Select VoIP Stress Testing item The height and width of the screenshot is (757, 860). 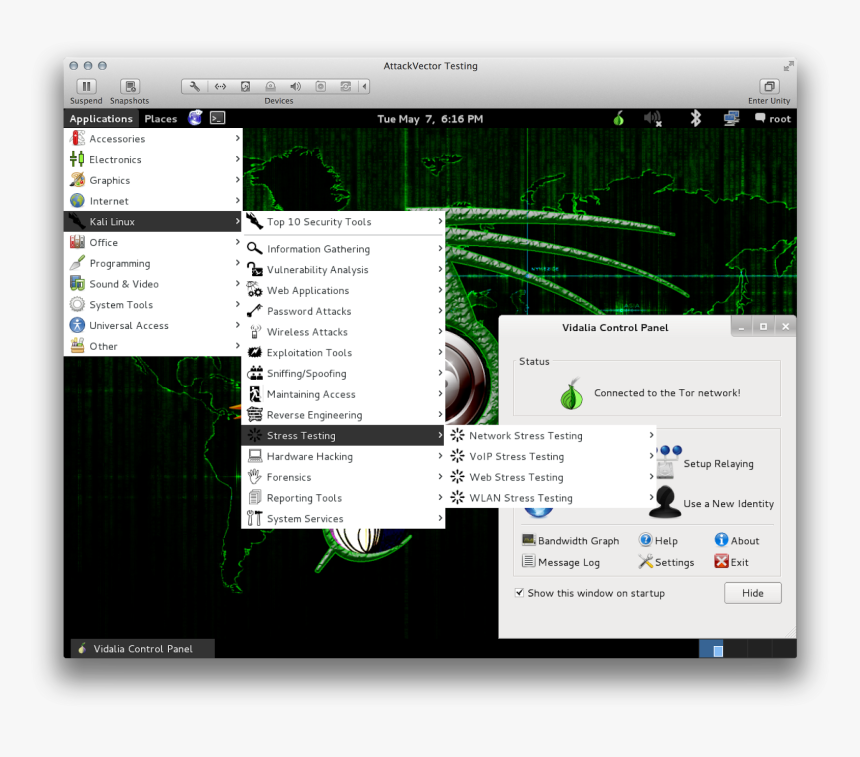551,456
